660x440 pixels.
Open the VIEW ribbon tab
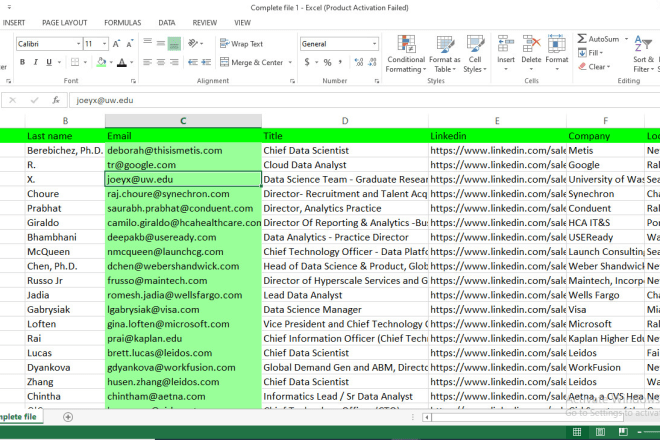point(242,23)
